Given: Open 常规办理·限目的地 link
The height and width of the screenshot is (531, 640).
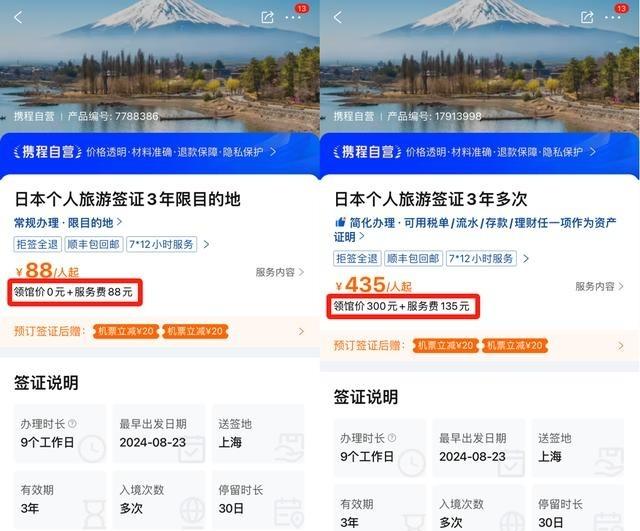Looking at the screenshot, I should pyautogui.click(x=68, y=223).
